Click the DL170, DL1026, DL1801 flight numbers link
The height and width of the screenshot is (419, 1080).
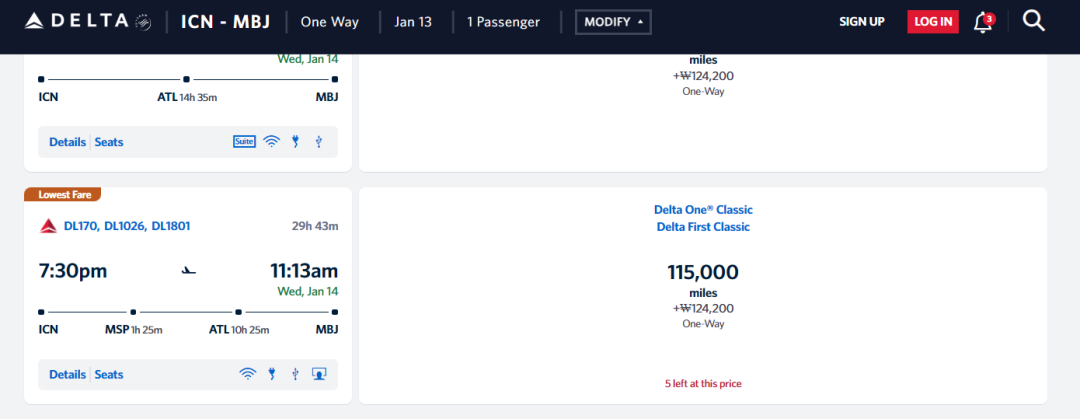pos(126,226)
